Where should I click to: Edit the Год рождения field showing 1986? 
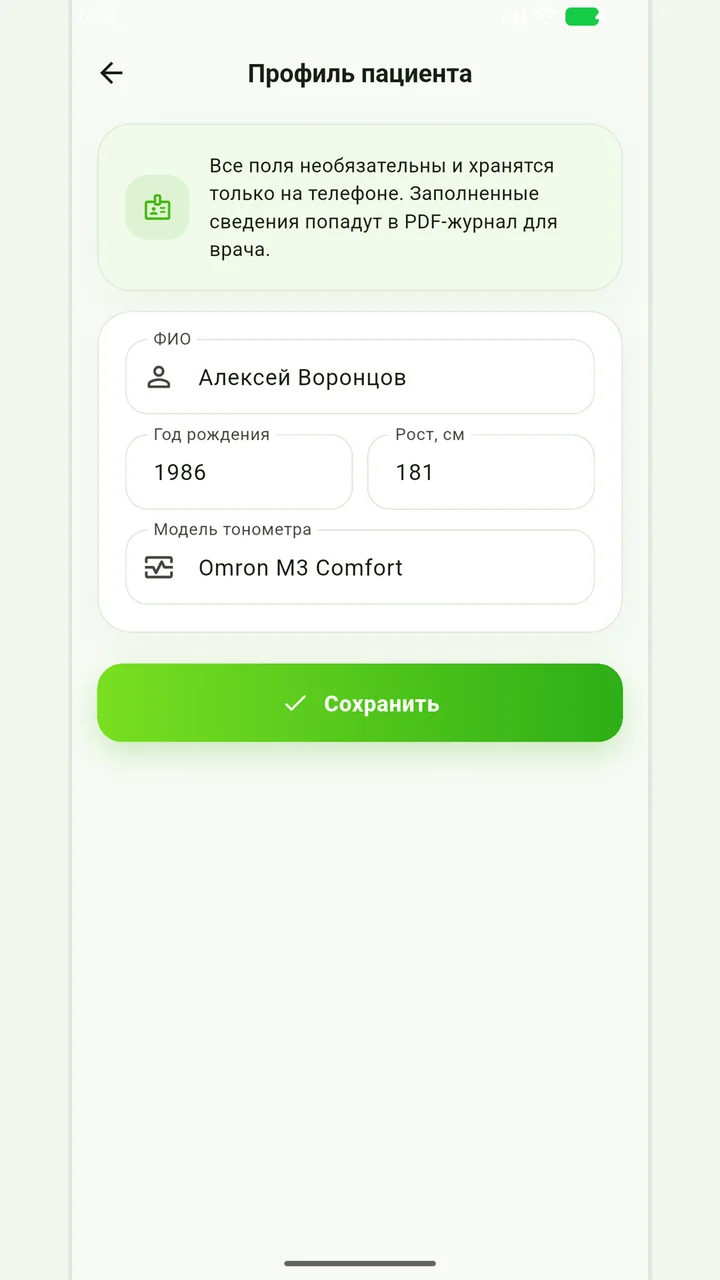click(239, 472)
